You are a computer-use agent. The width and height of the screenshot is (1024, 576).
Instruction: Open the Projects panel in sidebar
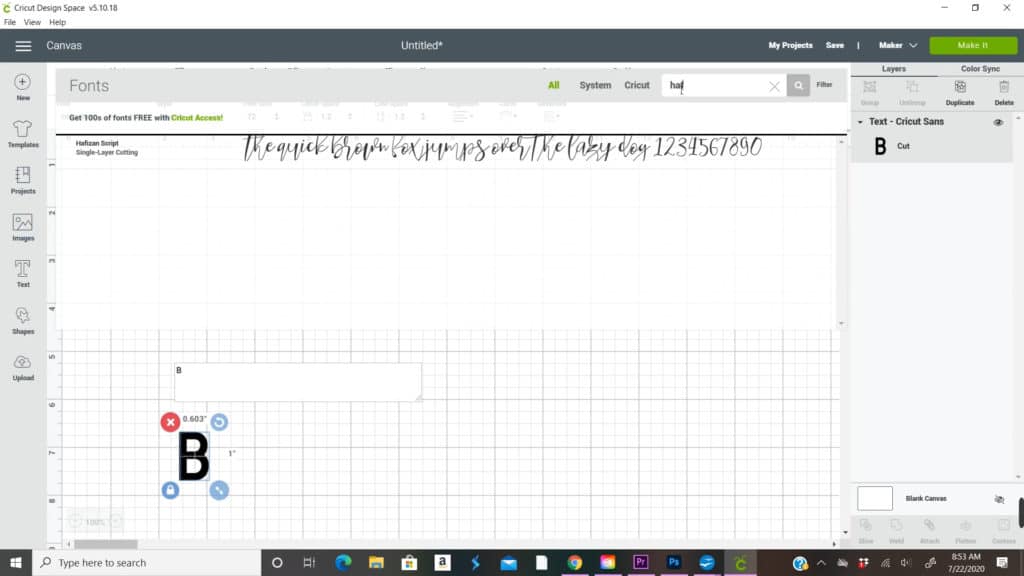pos(23,180)
